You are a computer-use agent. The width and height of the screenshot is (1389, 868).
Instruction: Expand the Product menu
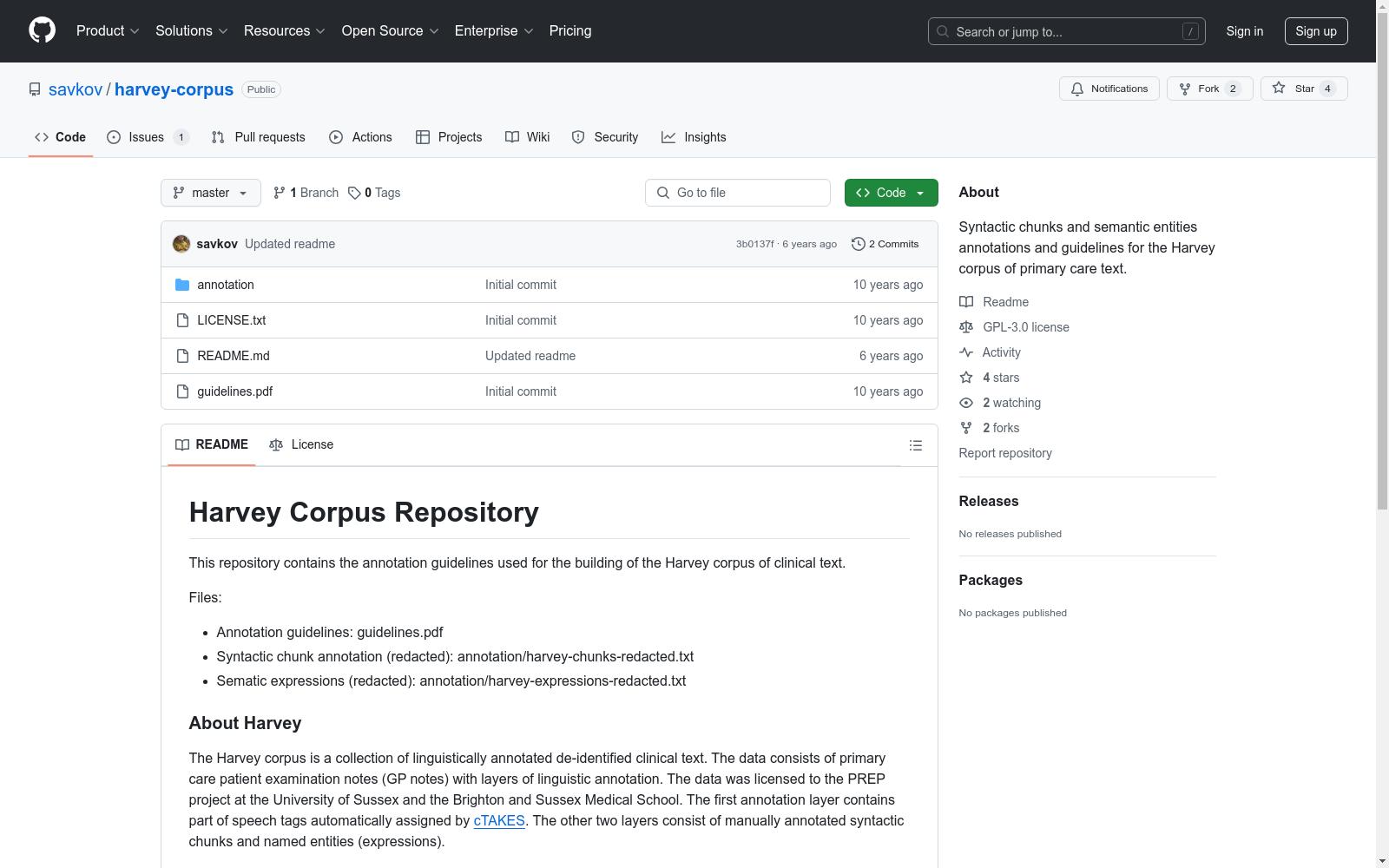(x=108, y=31)
